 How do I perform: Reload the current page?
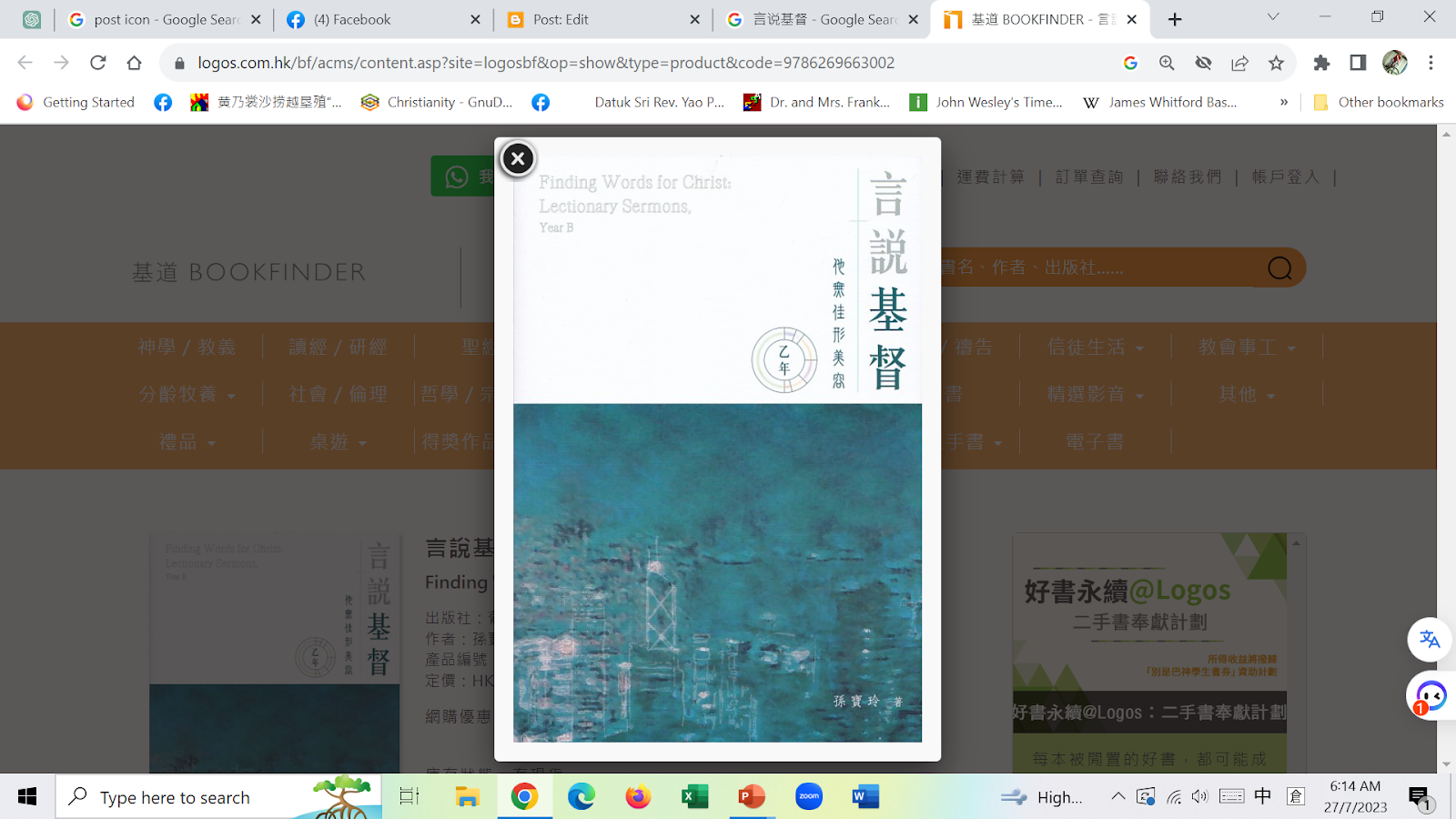[97, 63]
